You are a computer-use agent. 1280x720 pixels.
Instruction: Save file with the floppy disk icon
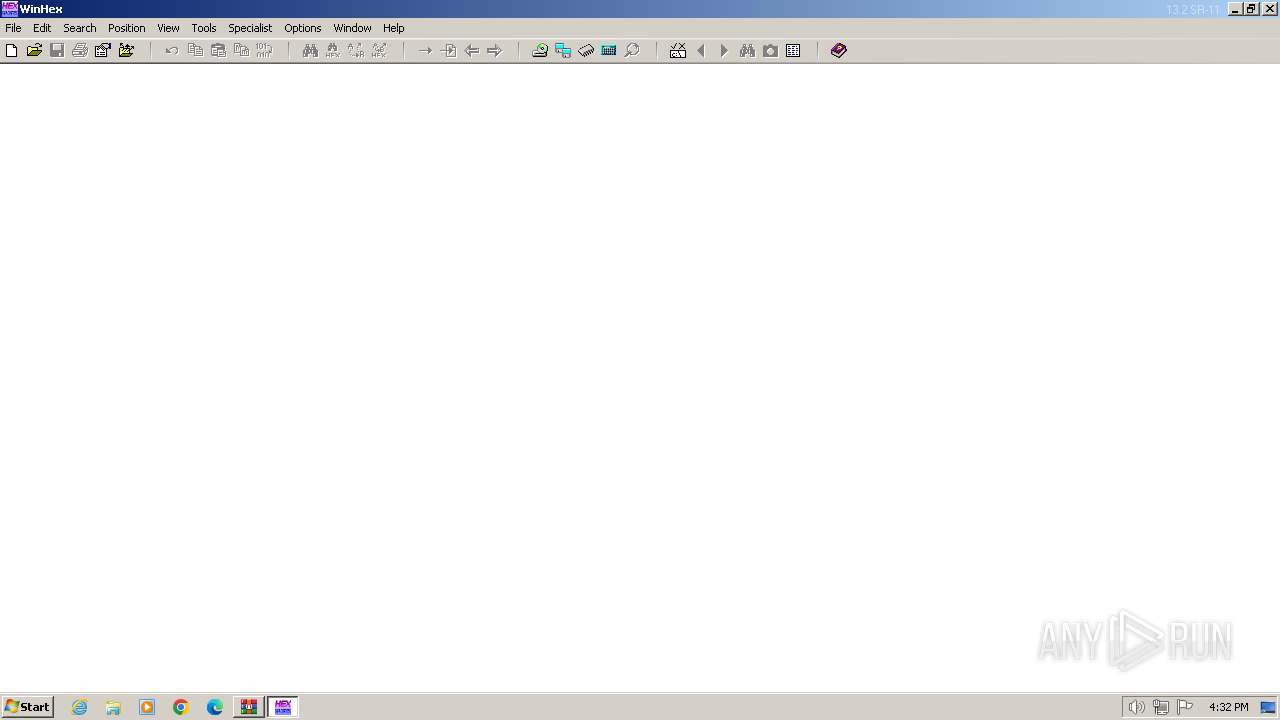click(57, 50)
